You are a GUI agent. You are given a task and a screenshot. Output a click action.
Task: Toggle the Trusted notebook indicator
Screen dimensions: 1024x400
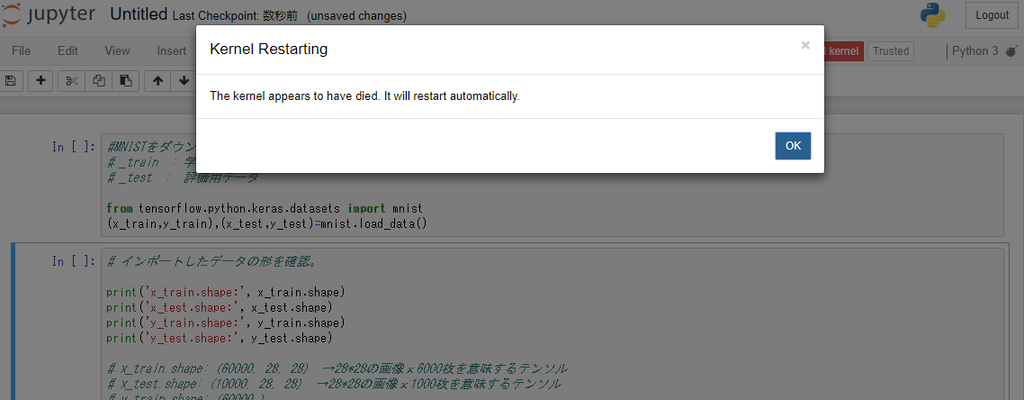[891, 51]
